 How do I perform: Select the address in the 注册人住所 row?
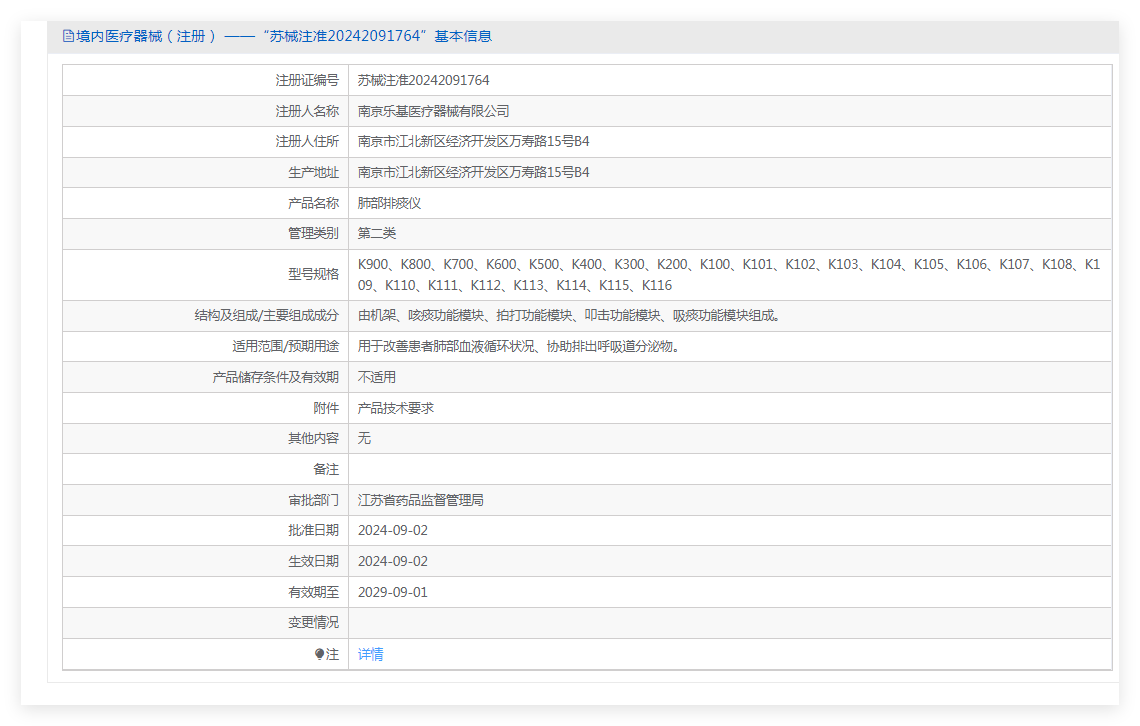click(473, 141)
